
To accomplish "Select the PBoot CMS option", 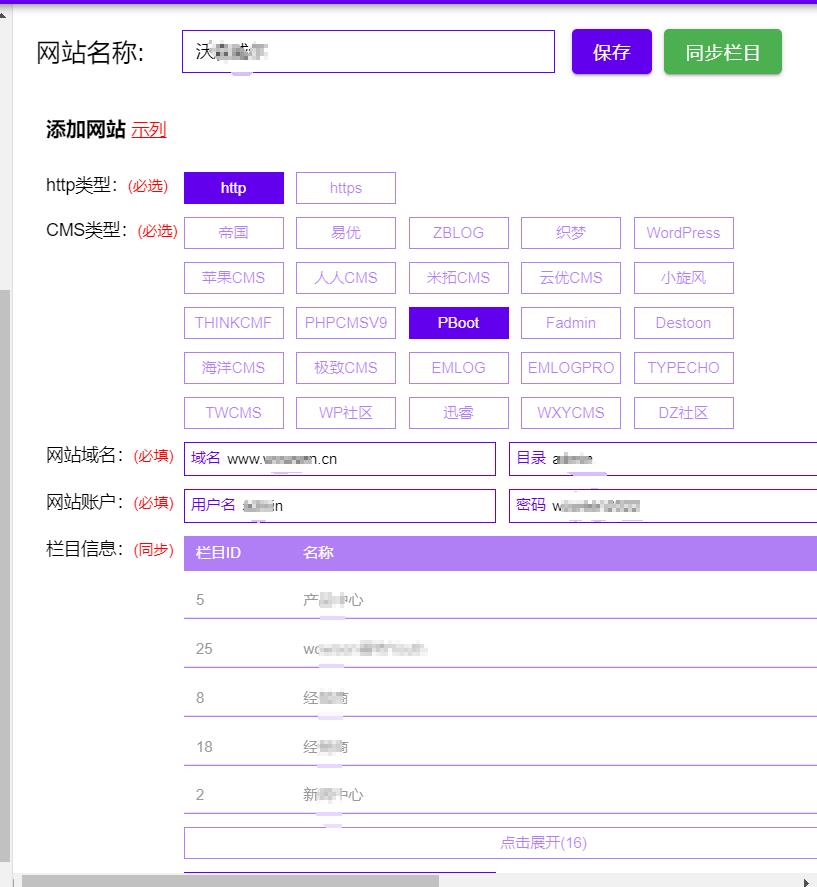I will pos(458,323).
